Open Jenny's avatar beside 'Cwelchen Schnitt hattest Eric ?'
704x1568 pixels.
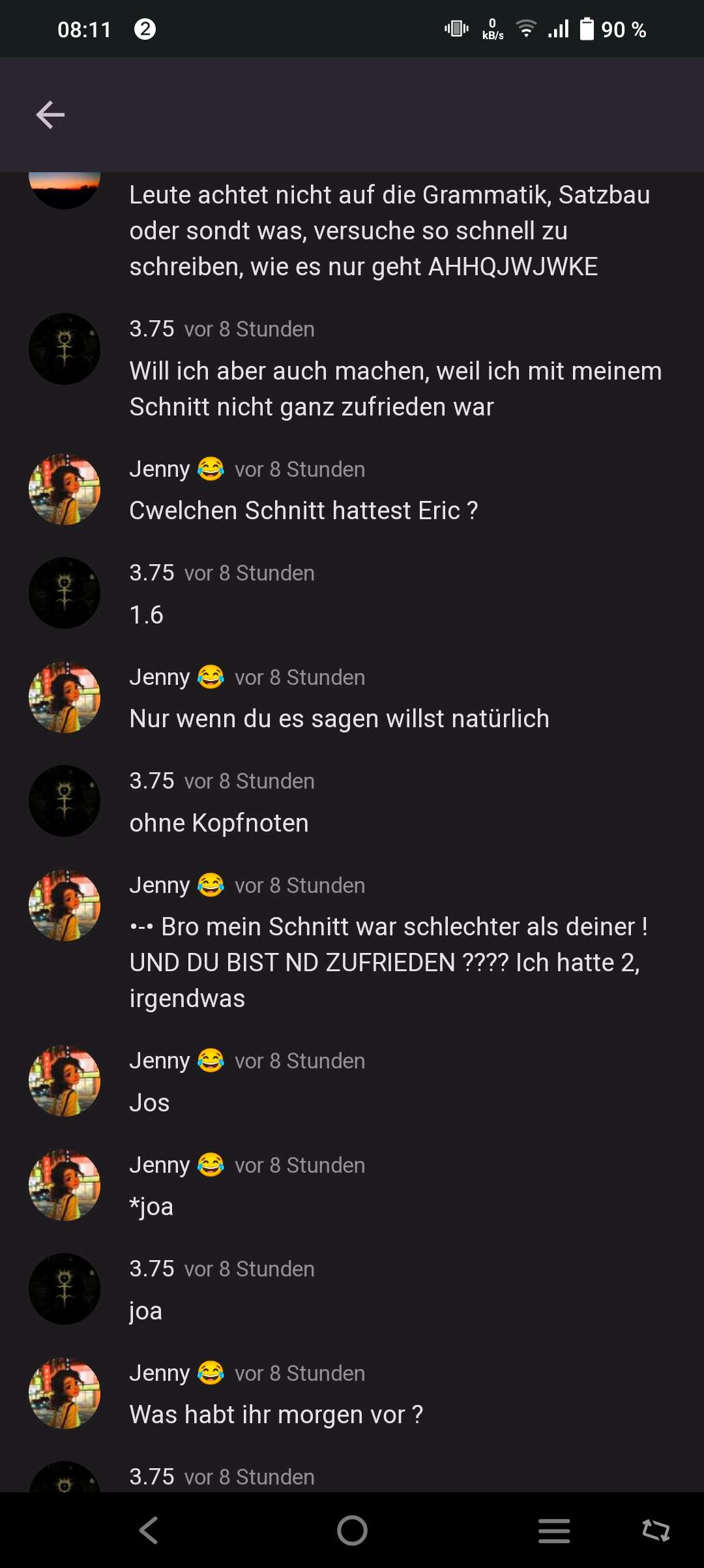pos(65,489)
